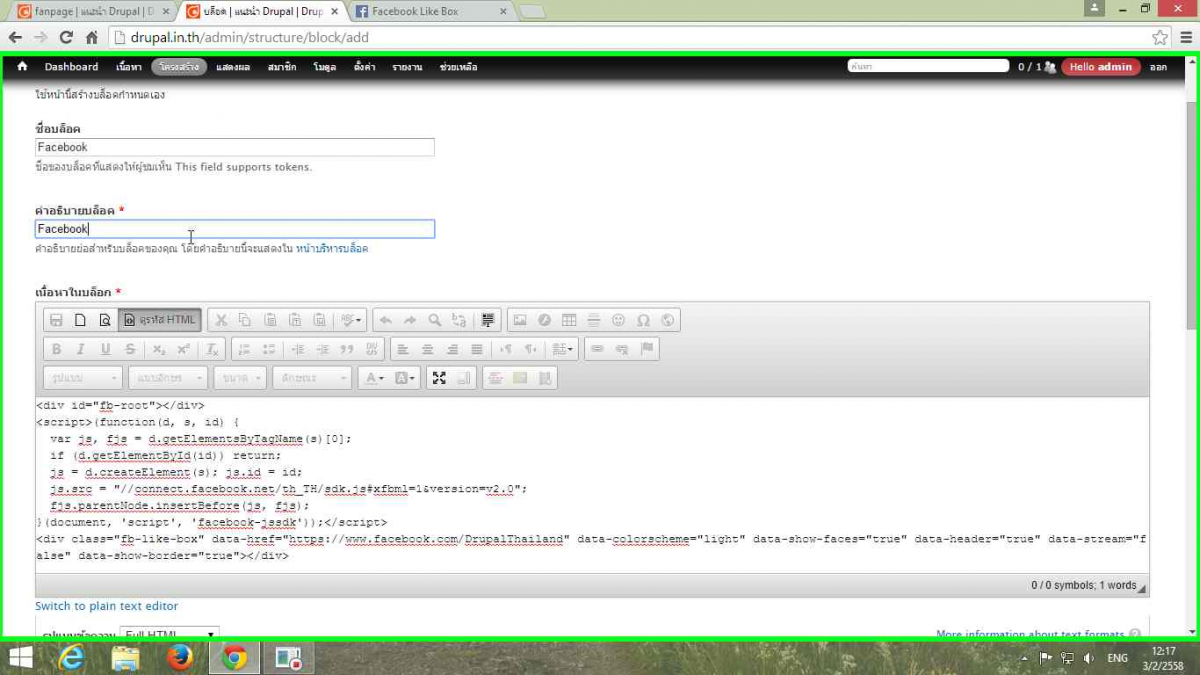1200x675 pixels.
Task: Click the Save icon in the editor toolbar
Action: (56, 320)
